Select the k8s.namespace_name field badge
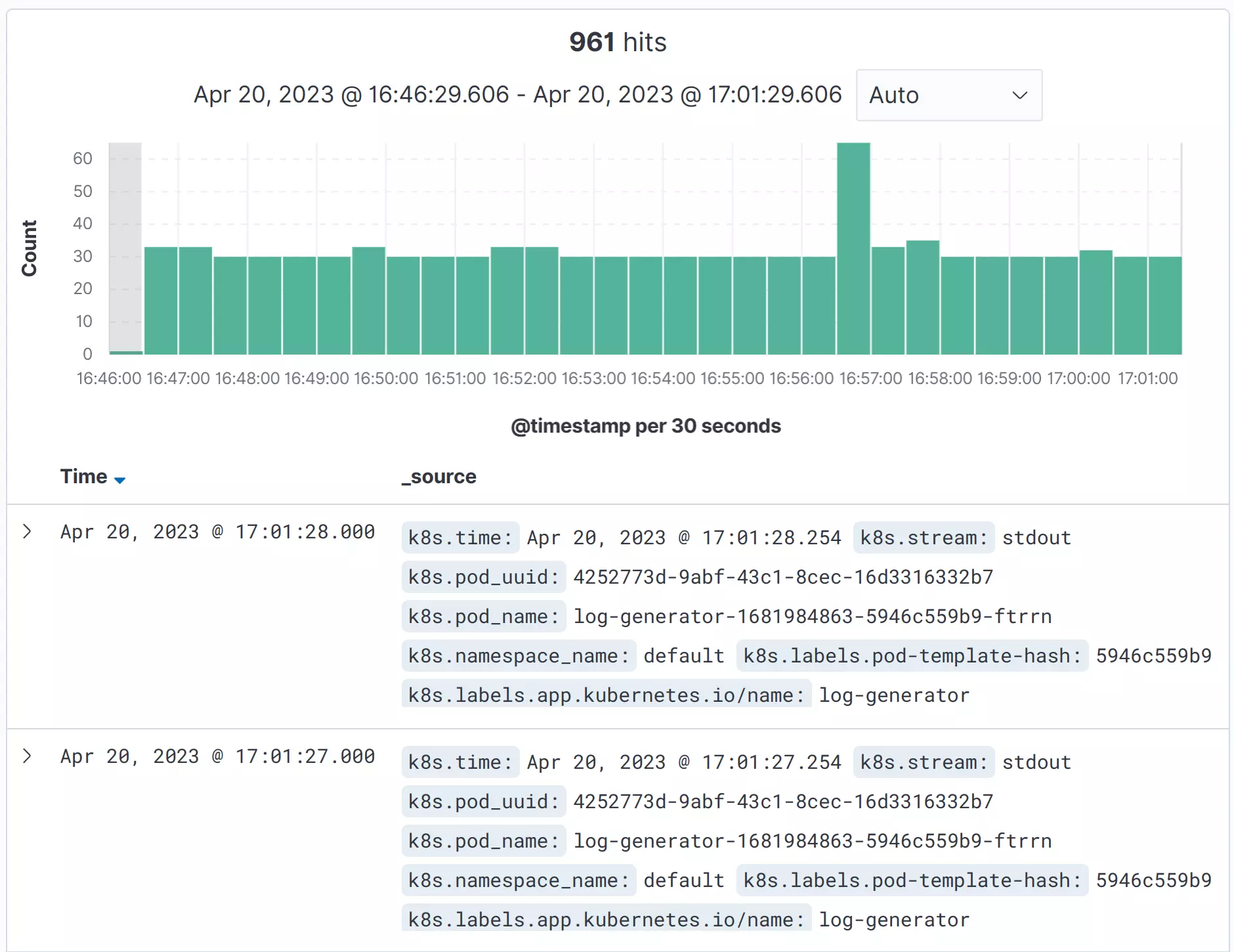 pos(518,656)
